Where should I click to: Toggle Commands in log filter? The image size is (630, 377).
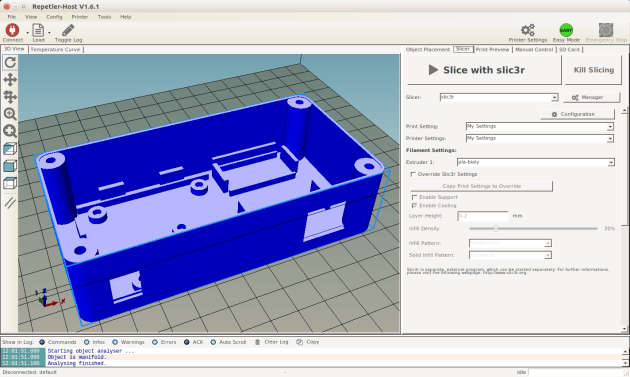pos(57,342)
